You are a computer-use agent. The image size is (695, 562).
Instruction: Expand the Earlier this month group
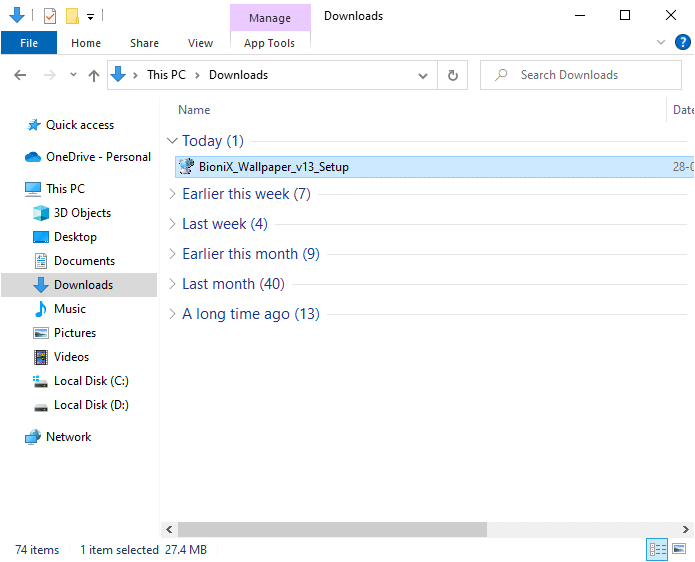[x=172, y=254]
